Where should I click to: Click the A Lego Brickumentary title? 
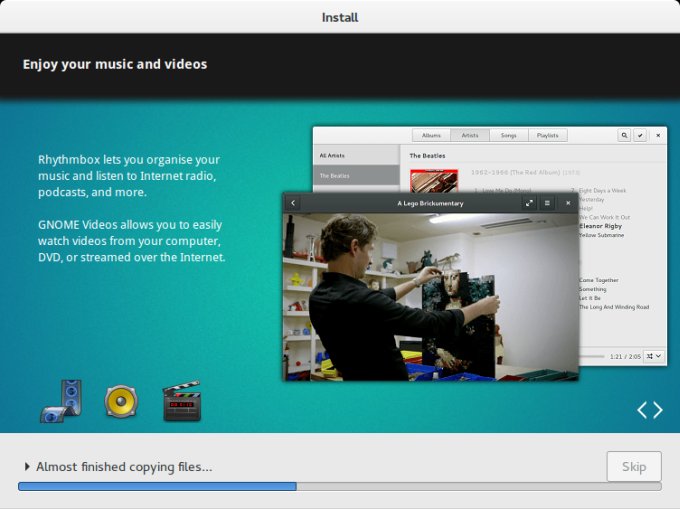pyautogui.click(x=430, y=203)
